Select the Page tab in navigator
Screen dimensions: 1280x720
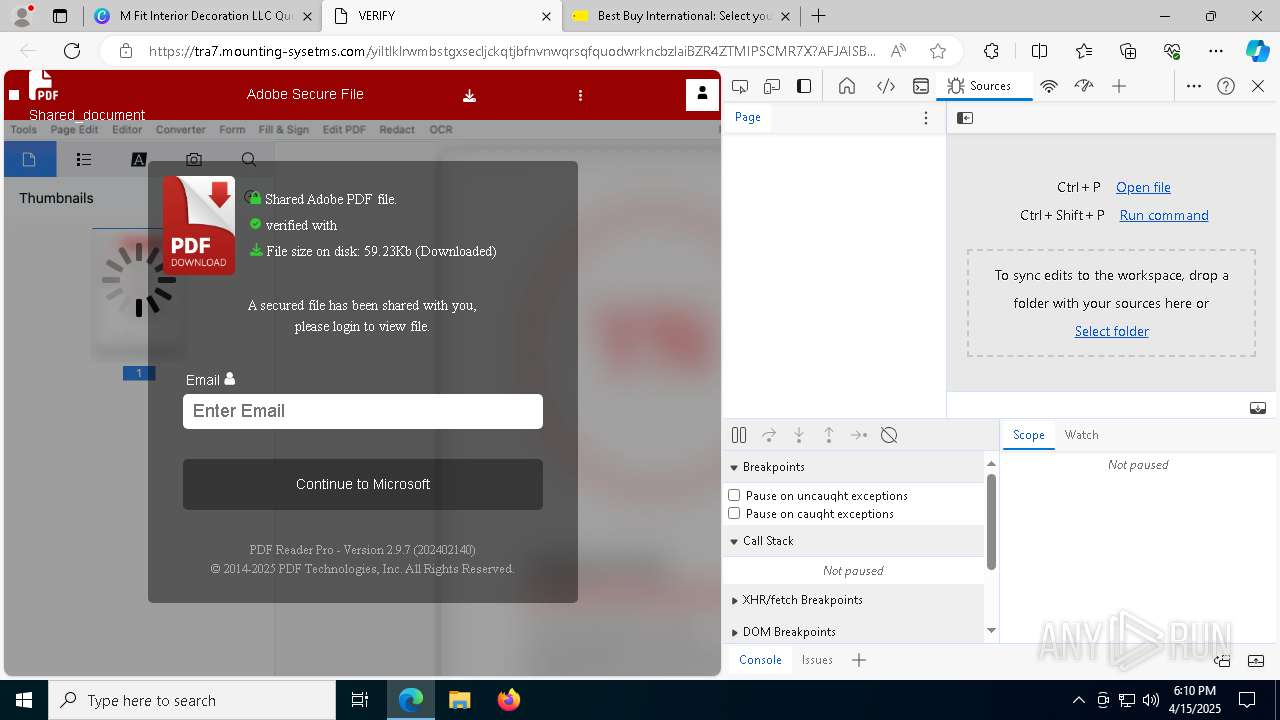point(748,117)
